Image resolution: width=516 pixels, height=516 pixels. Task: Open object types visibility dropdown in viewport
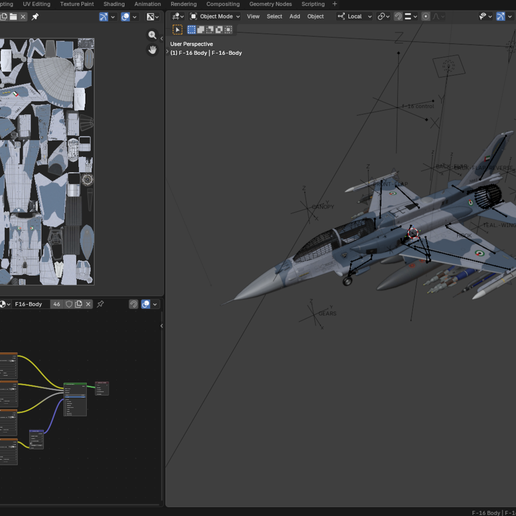[x=485, y=16]
